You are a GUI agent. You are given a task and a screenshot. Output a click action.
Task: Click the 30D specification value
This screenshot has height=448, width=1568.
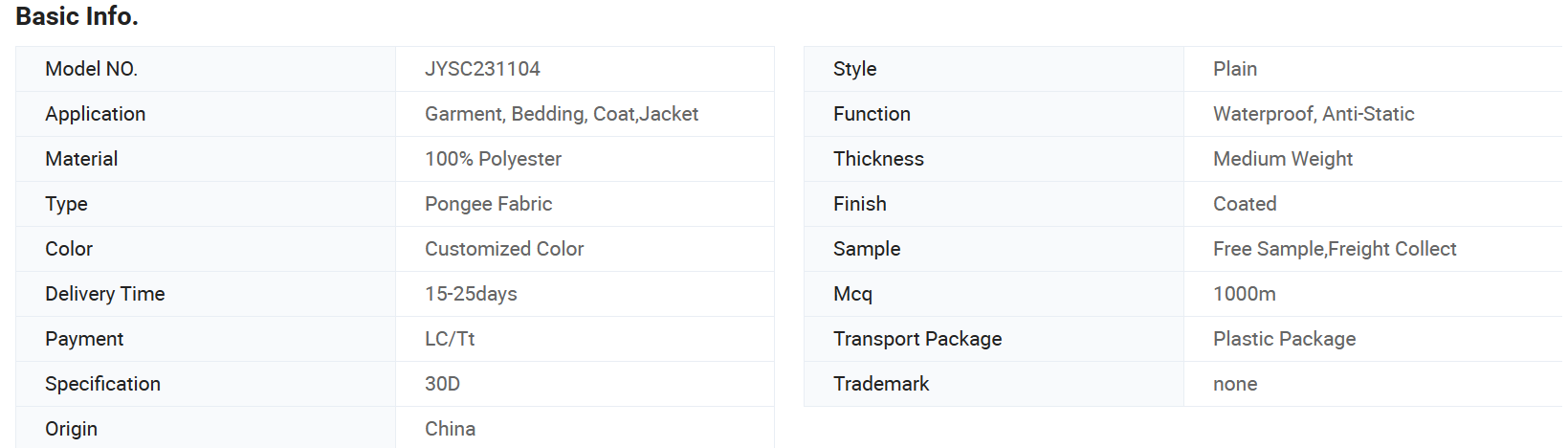[x=442, y=384]
